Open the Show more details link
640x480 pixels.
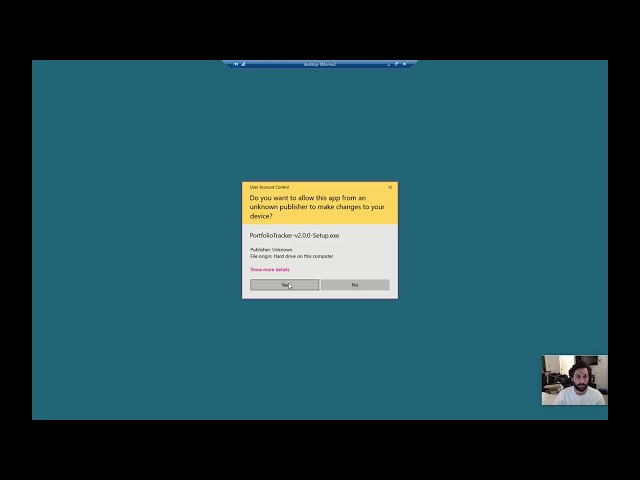tap(270, 270)
